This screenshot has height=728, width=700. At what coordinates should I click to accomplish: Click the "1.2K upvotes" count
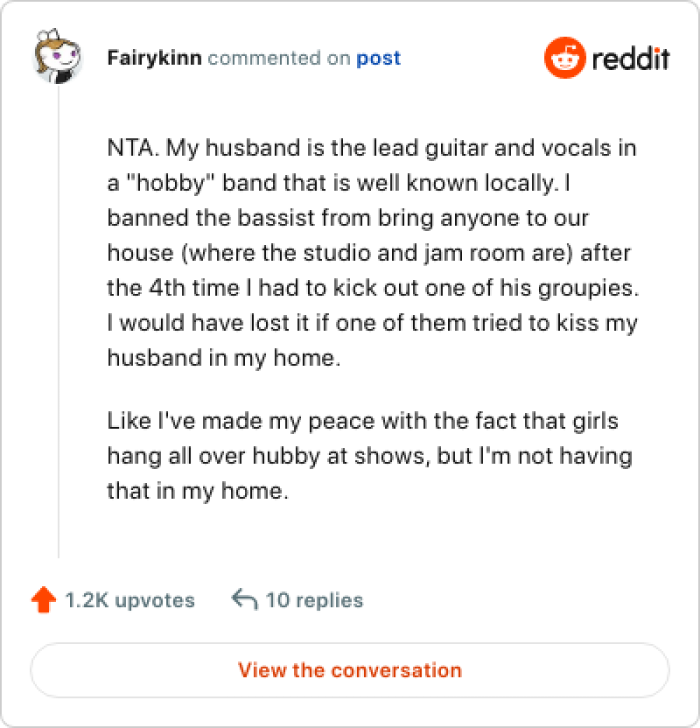coord(129,600)
